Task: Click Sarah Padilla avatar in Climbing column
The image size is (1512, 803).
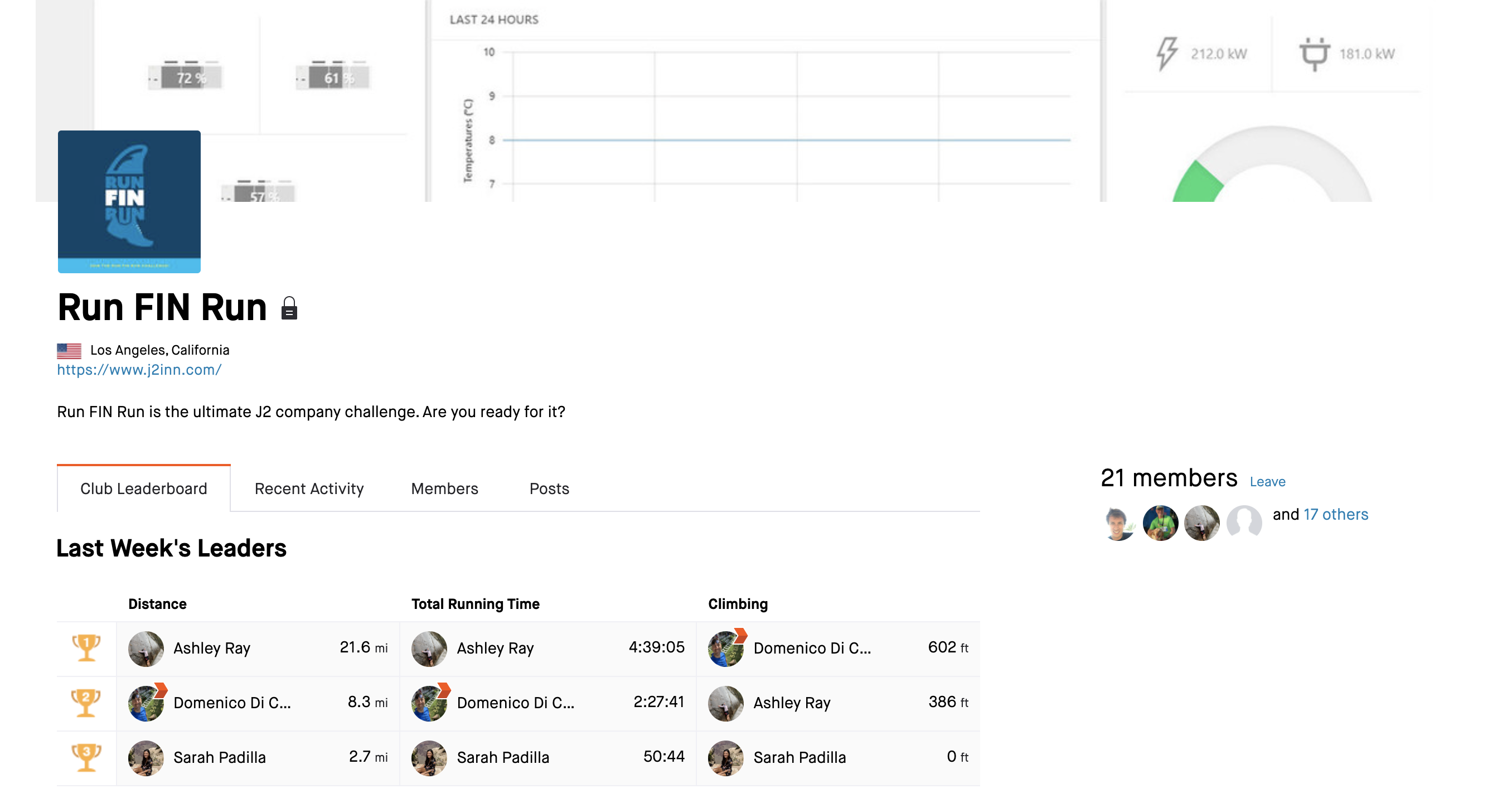Action: 725,758
